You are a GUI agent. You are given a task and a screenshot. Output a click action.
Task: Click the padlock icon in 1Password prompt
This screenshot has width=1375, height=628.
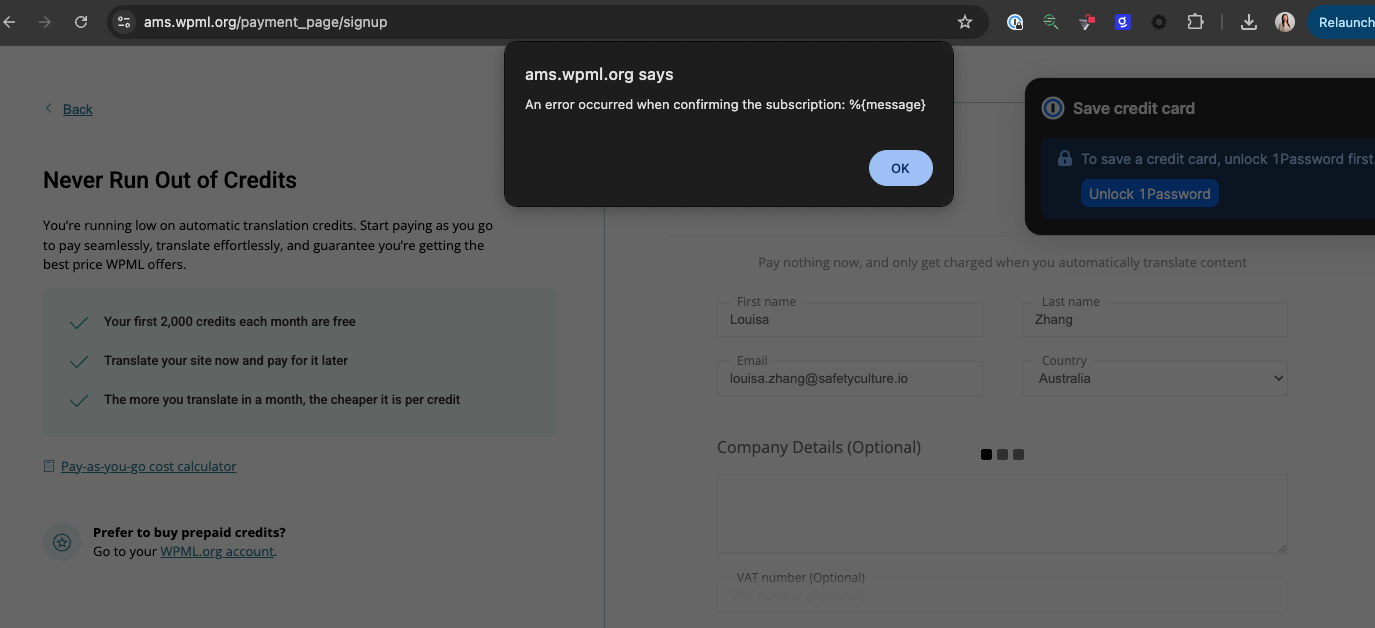click(x=1065, y=158)
